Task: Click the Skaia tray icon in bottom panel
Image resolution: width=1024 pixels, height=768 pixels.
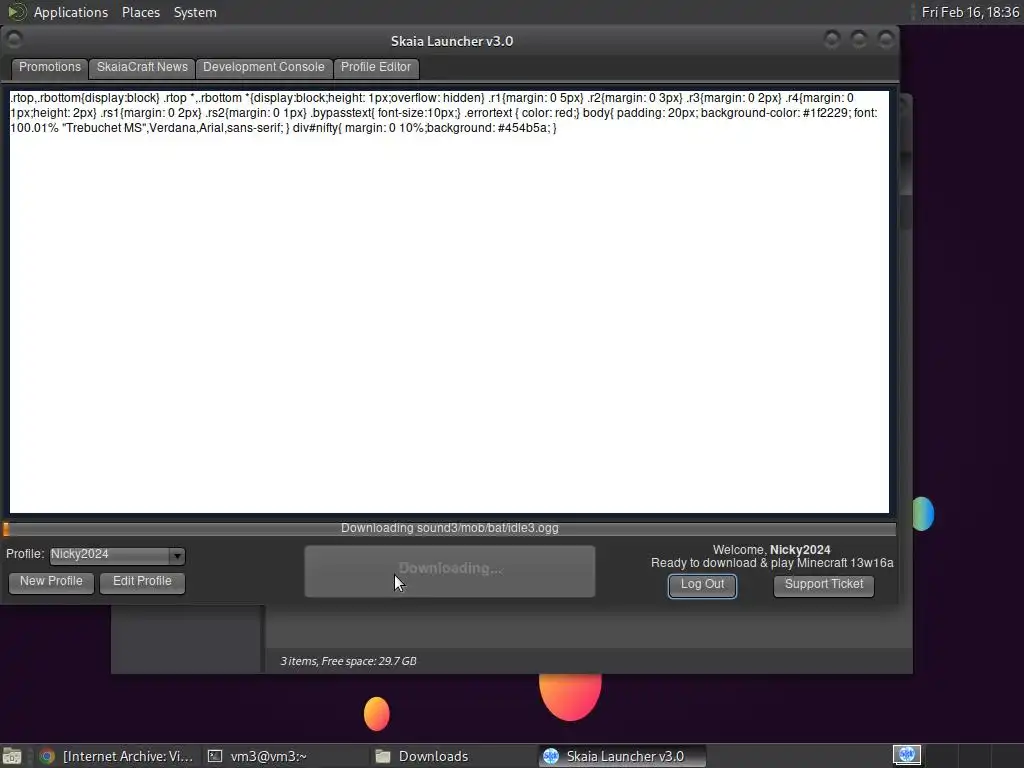Action: 907,755
